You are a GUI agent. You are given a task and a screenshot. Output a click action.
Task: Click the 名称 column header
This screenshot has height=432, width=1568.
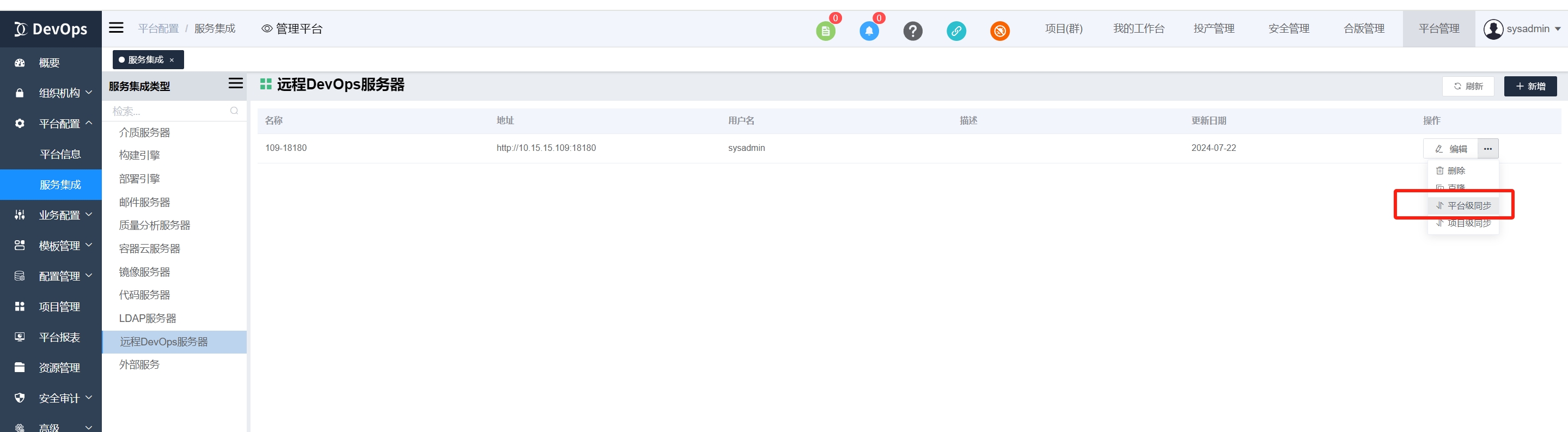(274, 120)
